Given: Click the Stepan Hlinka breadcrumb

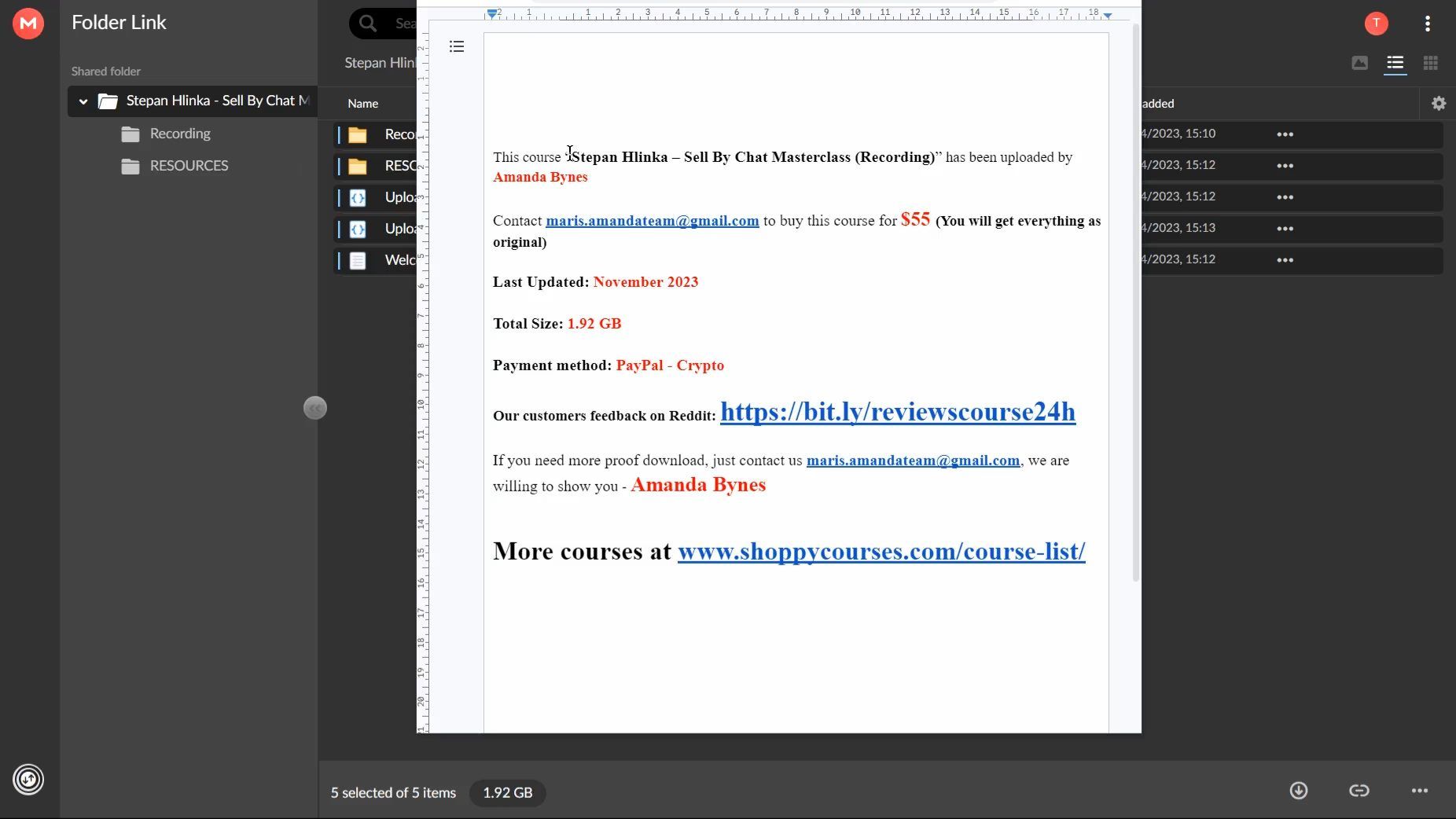Looking at the screenshot, I should pyautogui.click(x=380, y=63).
